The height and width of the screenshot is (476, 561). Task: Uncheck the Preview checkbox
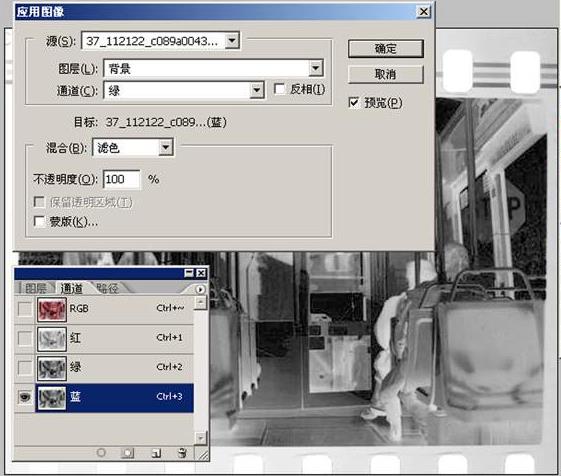353,103
